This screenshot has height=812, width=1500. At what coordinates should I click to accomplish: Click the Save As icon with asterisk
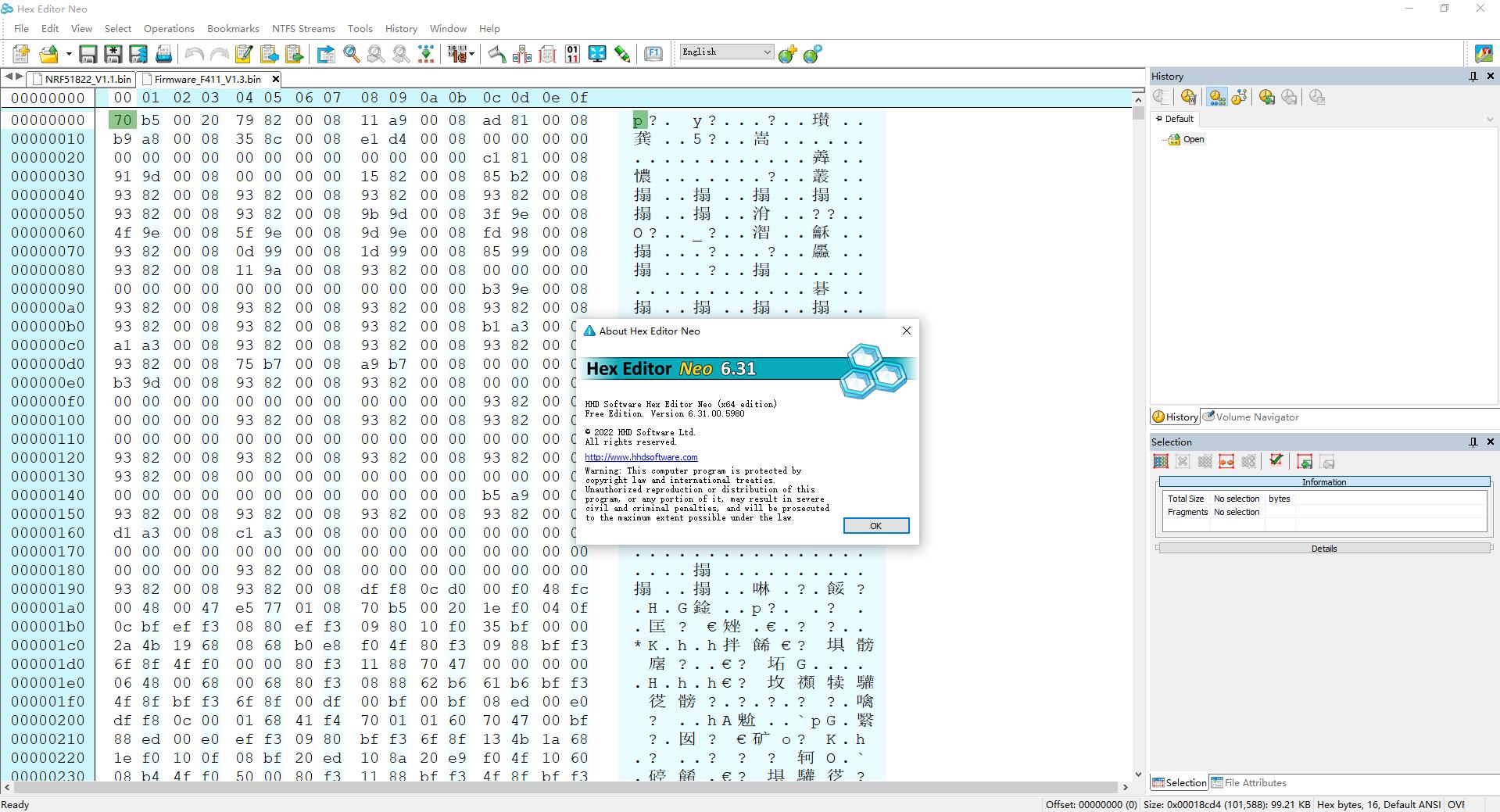pos(113,54)
